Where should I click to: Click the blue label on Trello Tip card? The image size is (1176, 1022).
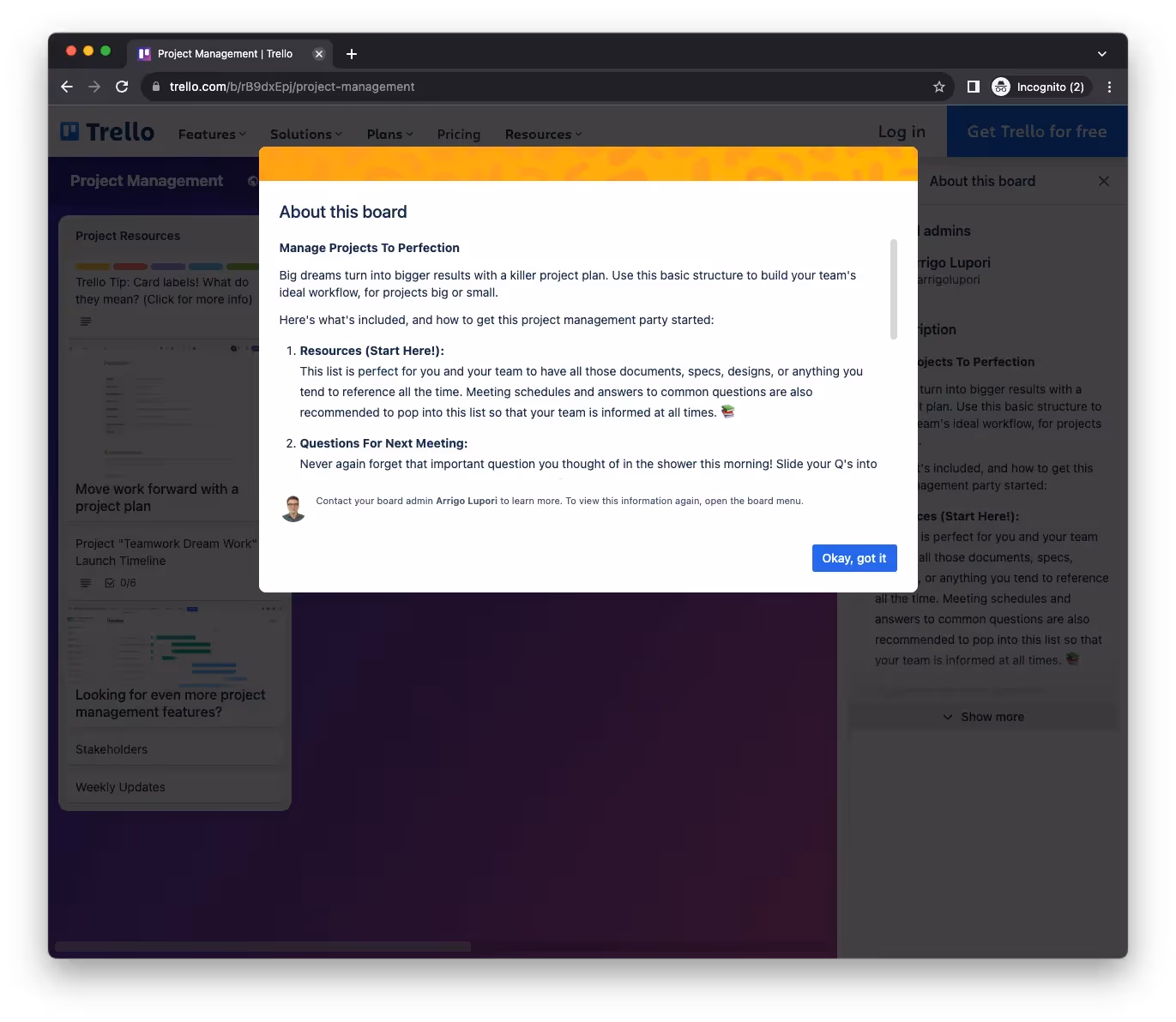click(206, 267)
